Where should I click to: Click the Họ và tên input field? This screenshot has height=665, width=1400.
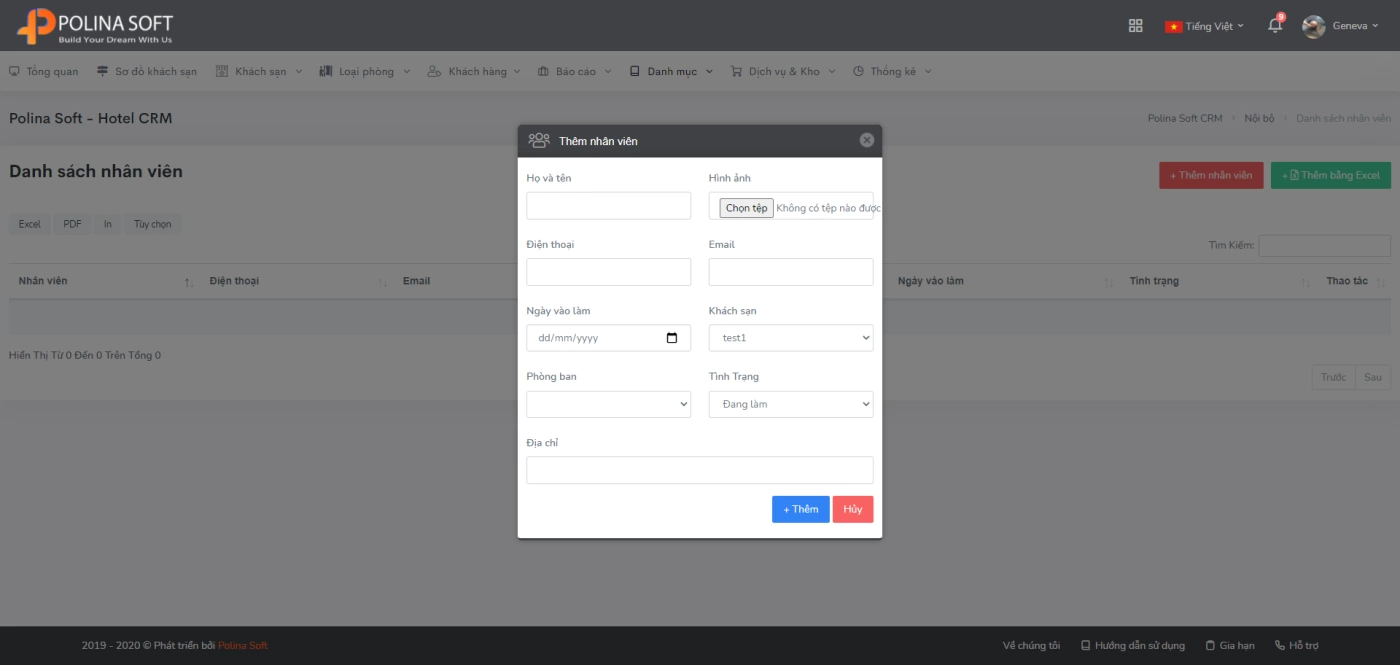608,206
